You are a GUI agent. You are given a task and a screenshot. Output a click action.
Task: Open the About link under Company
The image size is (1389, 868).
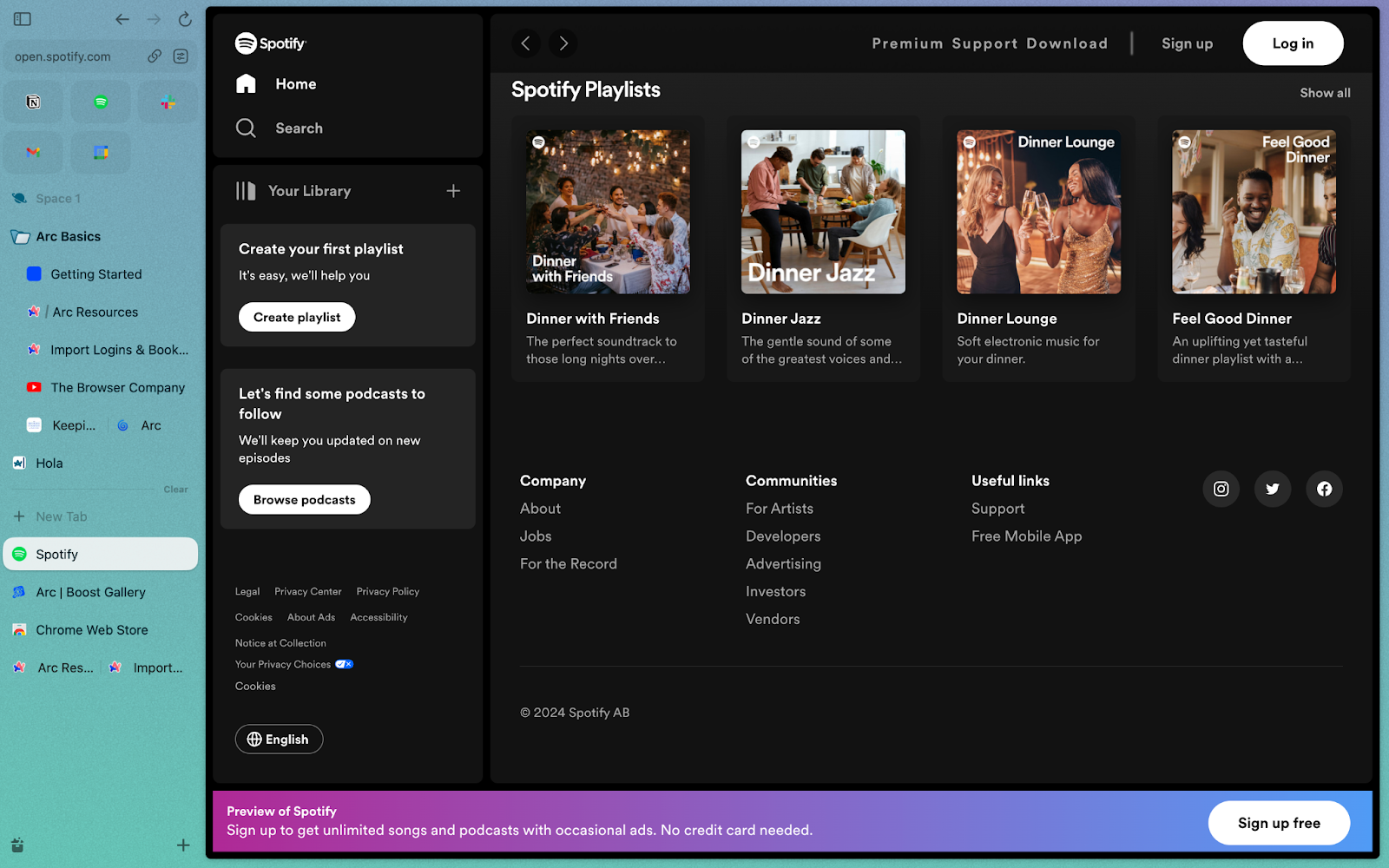540,509
